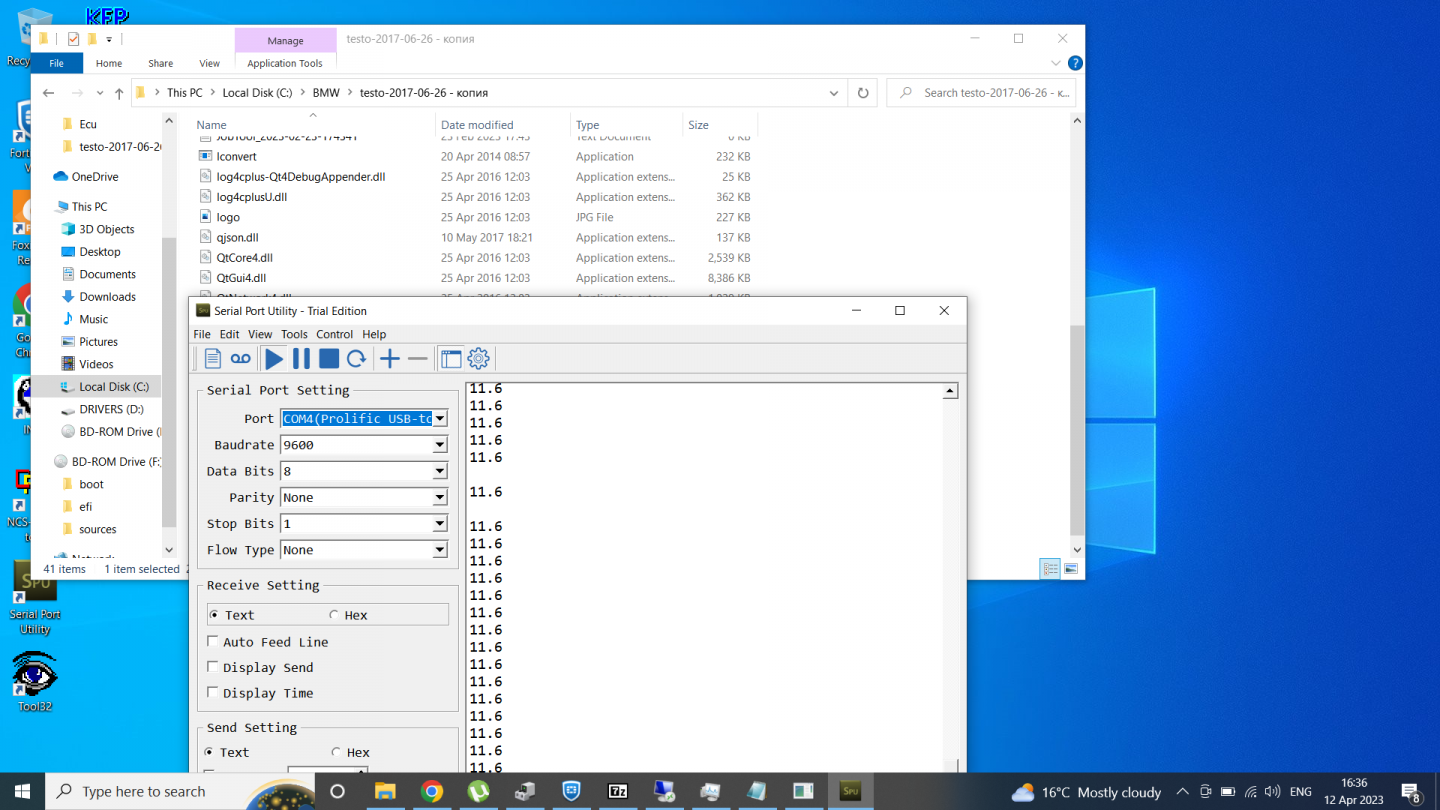The width and height of the screenshot is (1440, 810).
Task: Select QtCore4.dll file
Action: [244, 258]
